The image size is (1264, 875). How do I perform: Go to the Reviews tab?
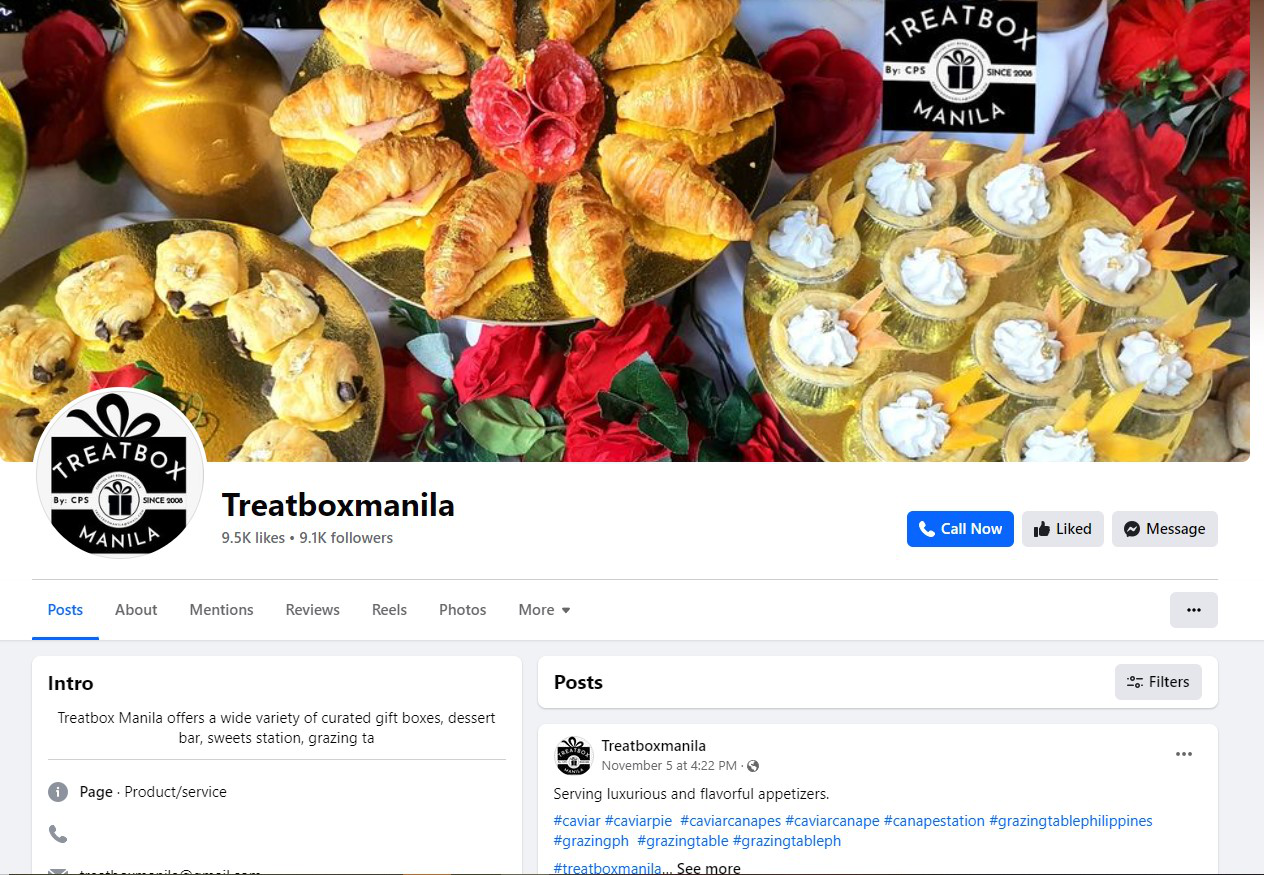tap(312, 610)
